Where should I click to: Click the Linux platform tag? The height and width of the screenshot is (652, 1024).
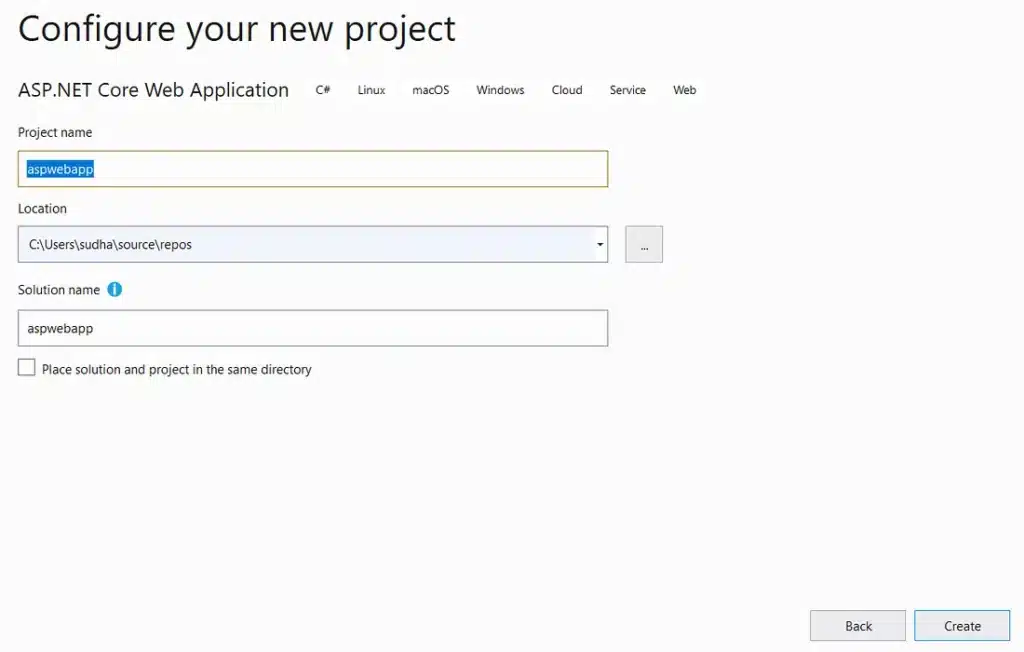point(371,90)
